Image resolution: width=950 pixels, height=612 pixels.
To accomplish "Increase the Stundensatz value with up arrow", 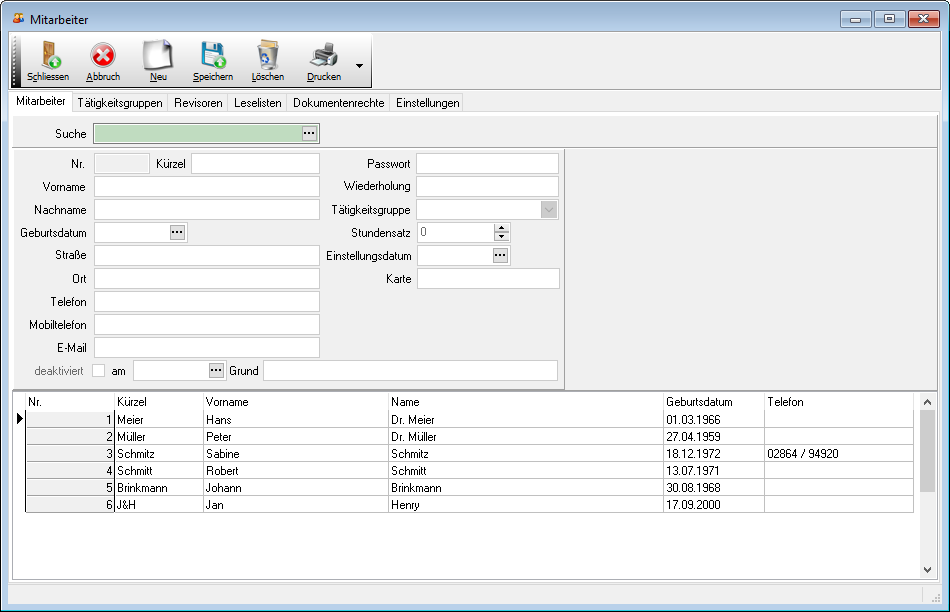I will tap(502, 228).
